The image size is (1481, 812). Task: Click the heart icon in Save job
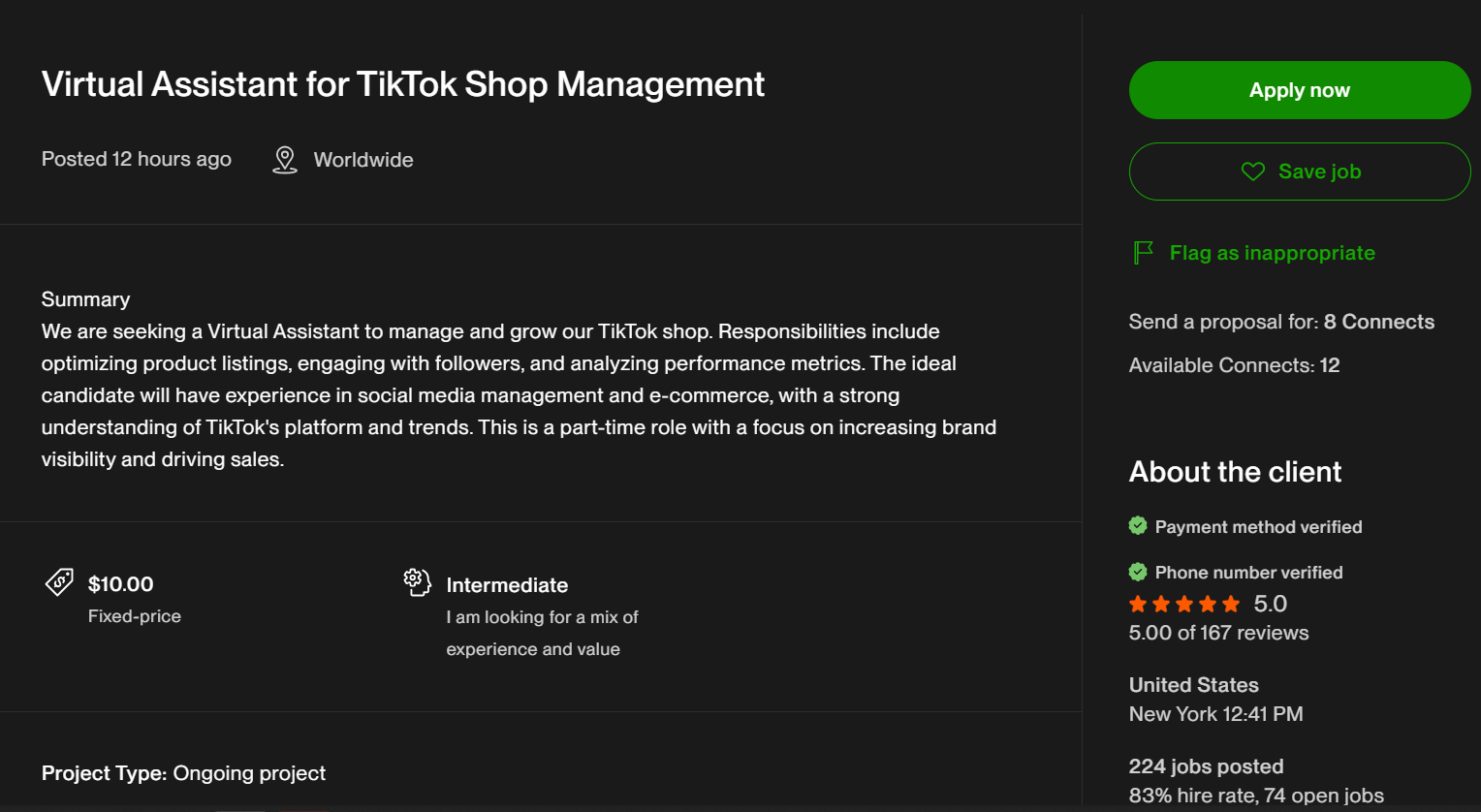[1253, 172]
